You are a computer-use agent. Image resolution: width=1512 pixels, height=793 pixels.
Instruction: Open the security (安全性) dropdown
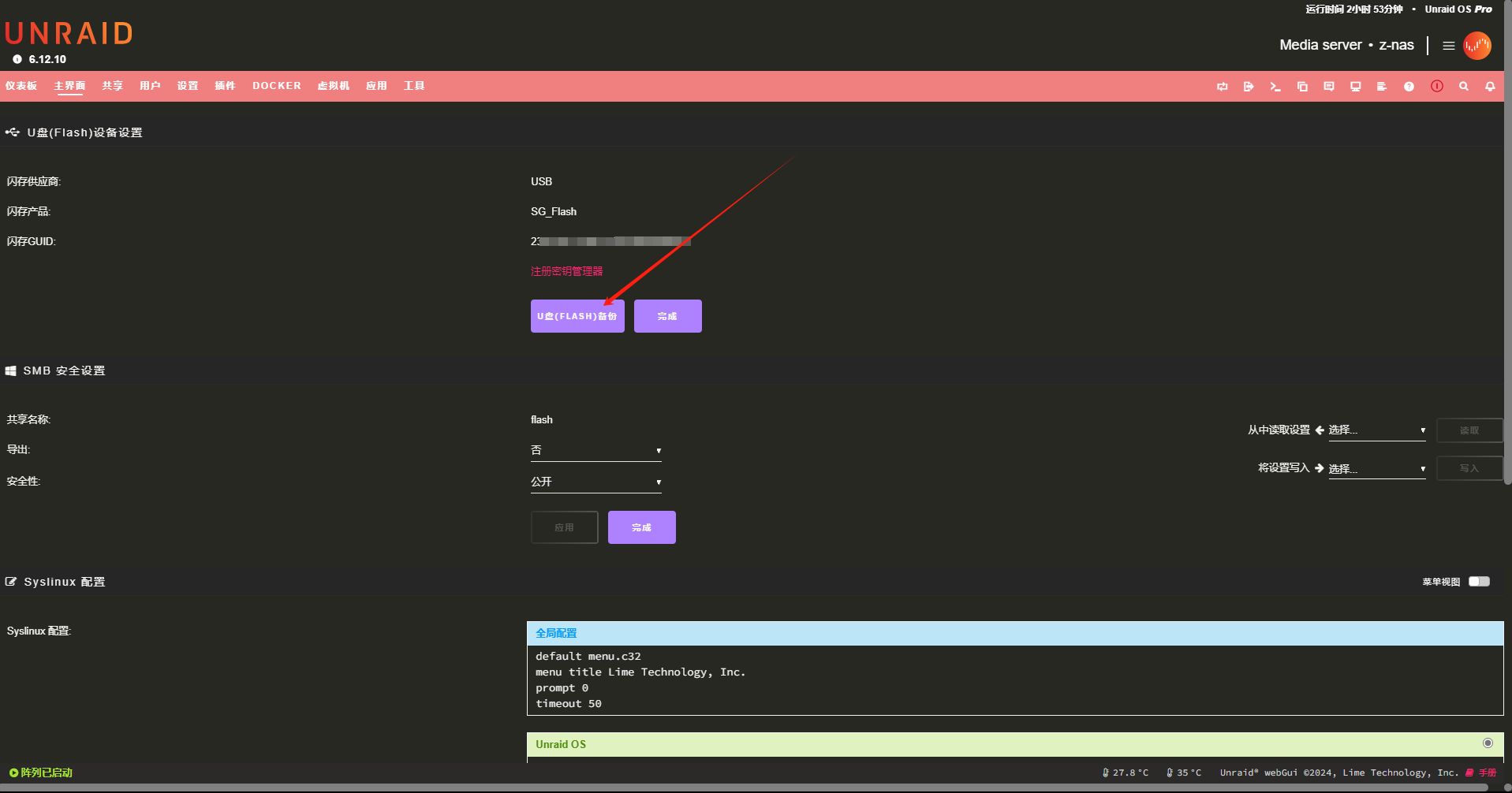595,482
